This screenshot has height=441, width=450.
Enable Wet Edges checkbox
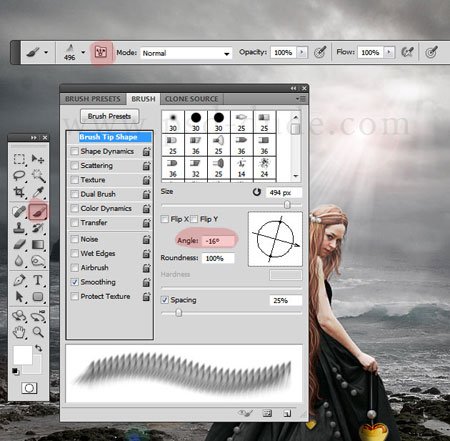pyautogui.click(x=75, y=254)
